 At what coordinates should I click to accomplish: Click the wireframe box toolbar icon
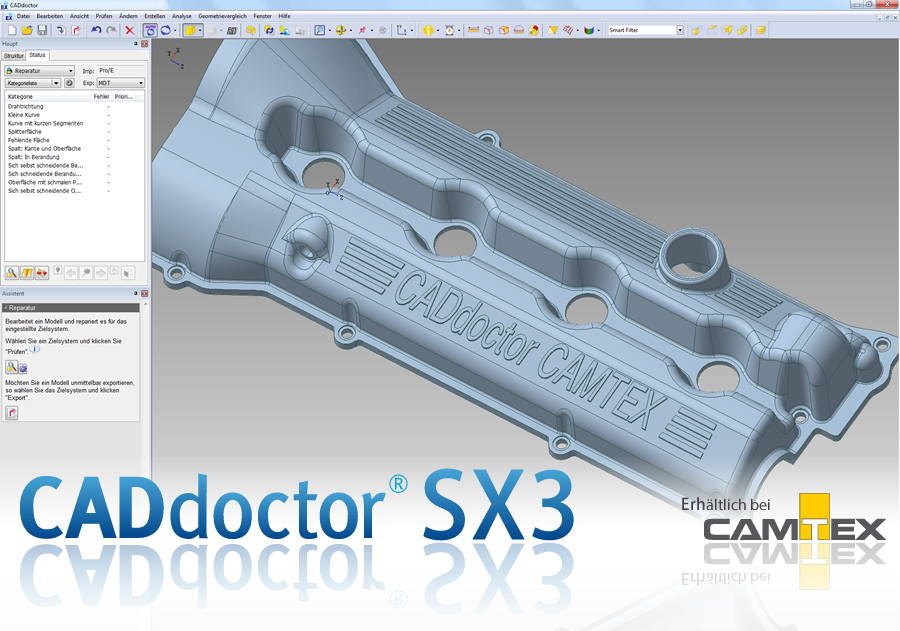tap(488, 30)
